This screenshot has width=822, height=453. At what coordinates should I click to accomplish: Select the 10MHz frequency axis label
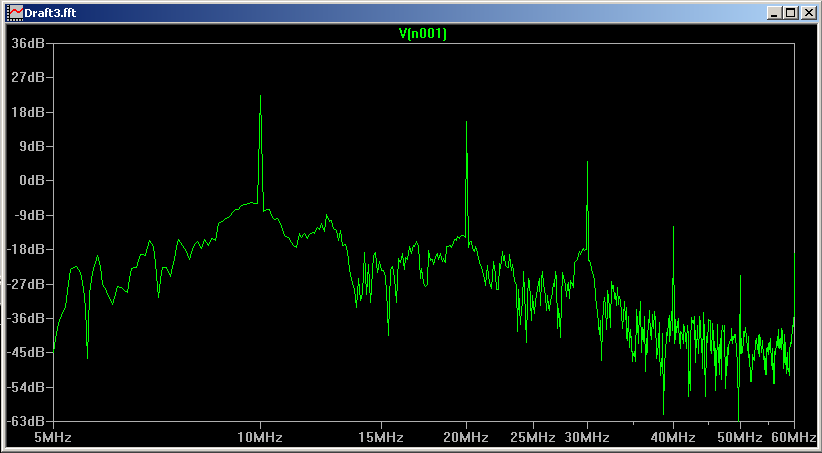coord(260,438)
